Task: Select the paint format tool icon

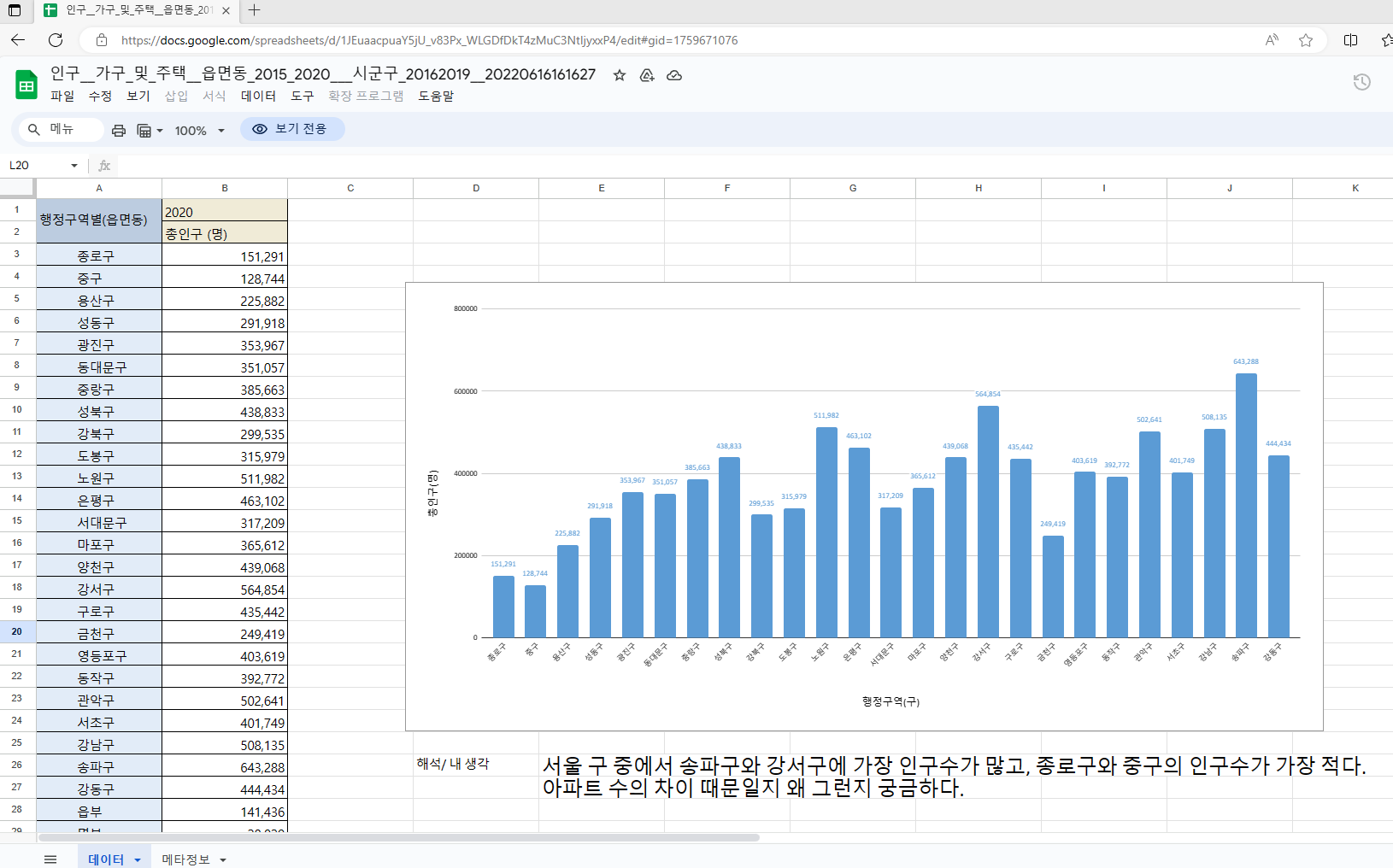Action: coord(144,129)
